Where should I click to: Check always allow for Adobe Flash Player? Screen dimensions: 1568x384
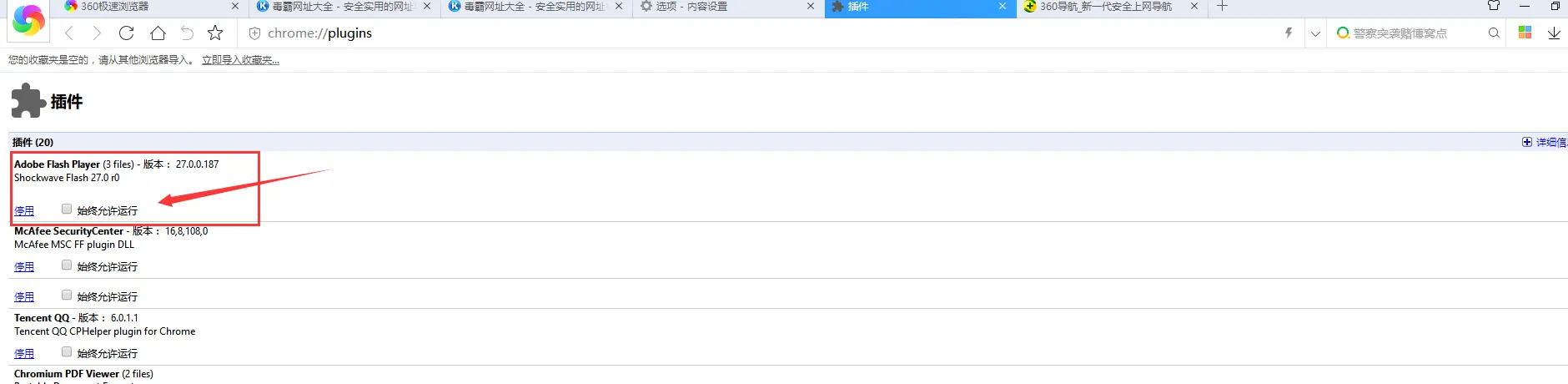point(67,209)
